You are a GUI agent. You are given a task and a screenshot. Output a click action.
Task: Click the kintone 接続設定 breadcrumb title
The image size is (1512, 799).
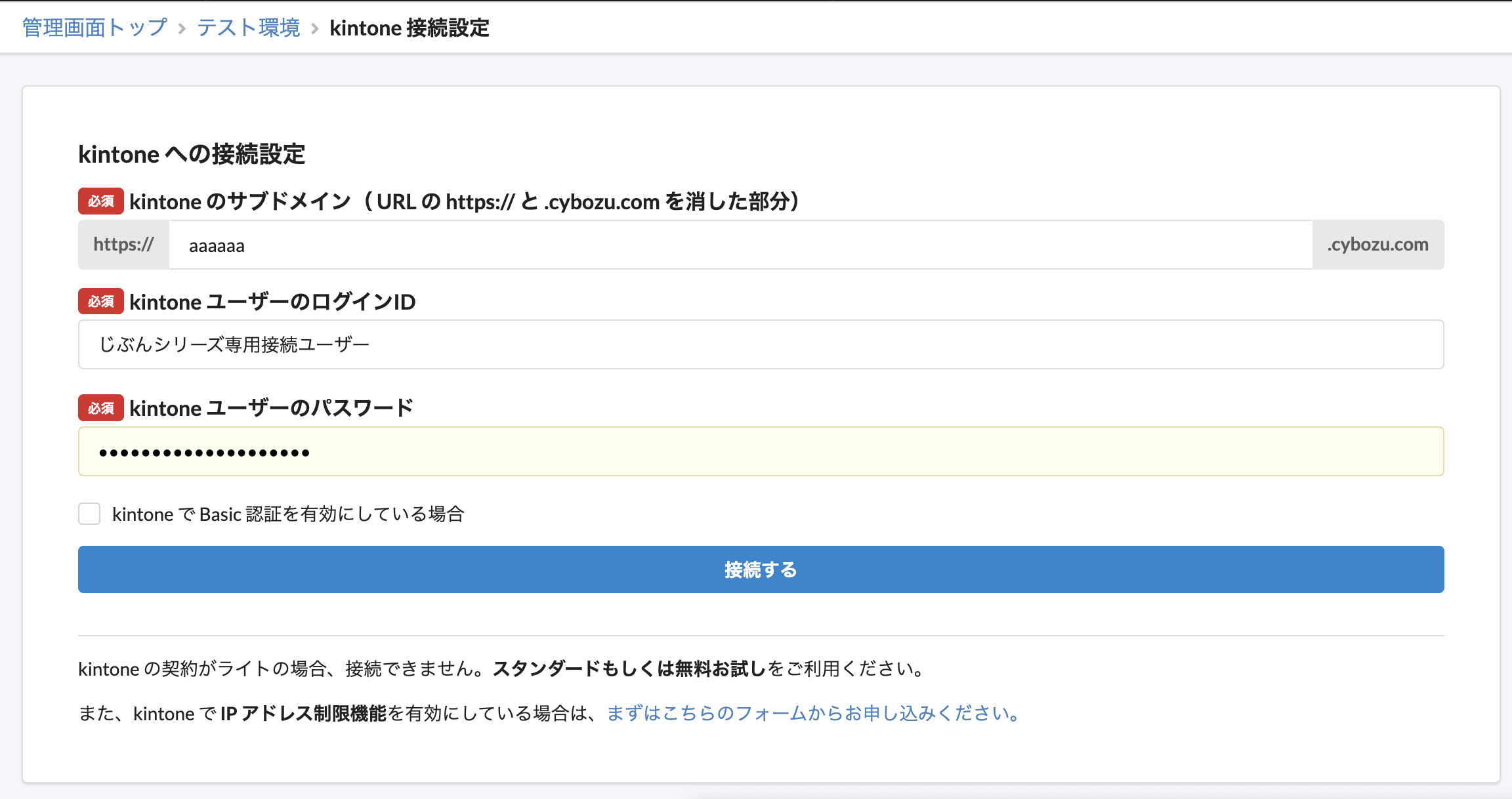409,28
